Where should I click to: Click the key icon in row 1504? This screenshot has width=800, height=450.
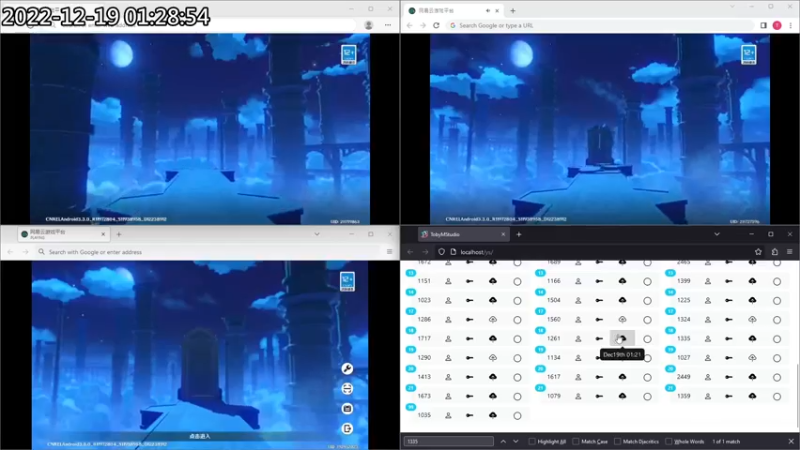pos(599,301)
